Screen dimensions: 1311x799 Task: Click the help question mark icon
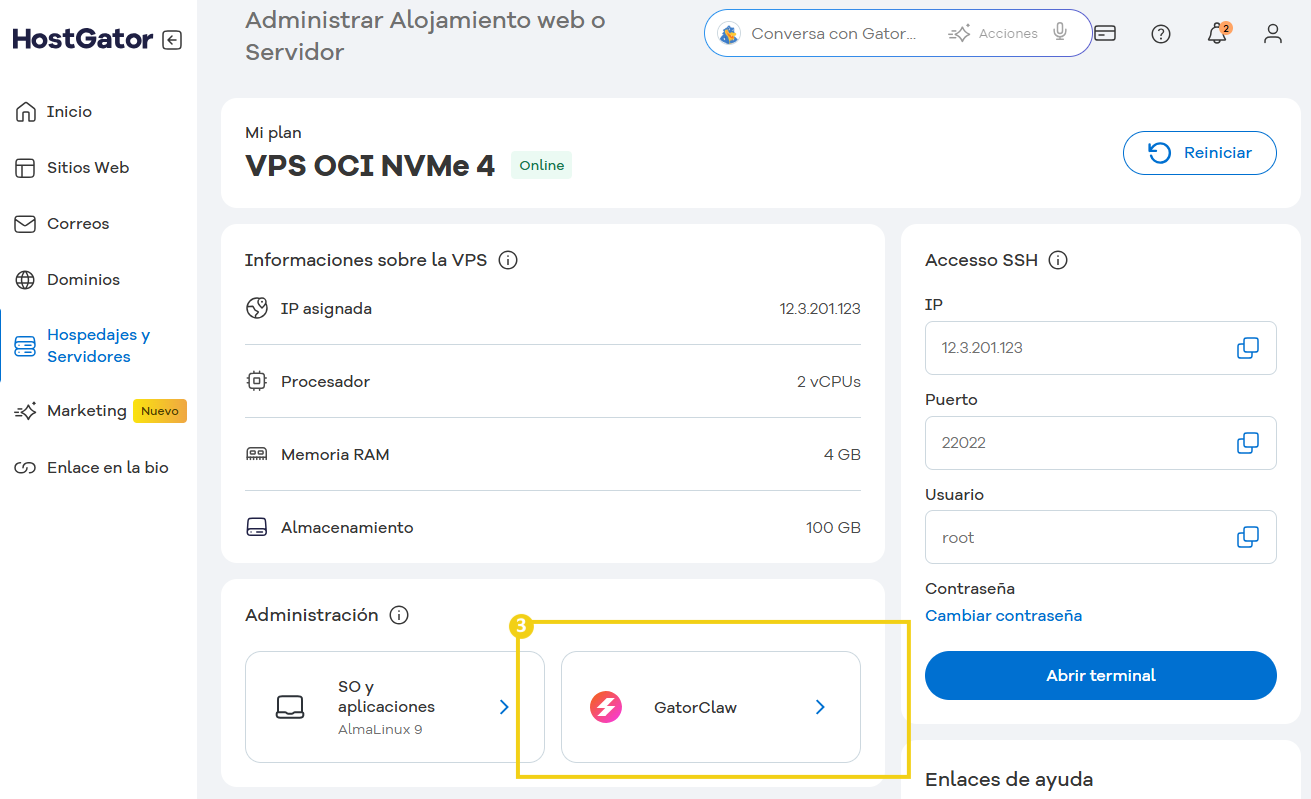point(1161,33)
